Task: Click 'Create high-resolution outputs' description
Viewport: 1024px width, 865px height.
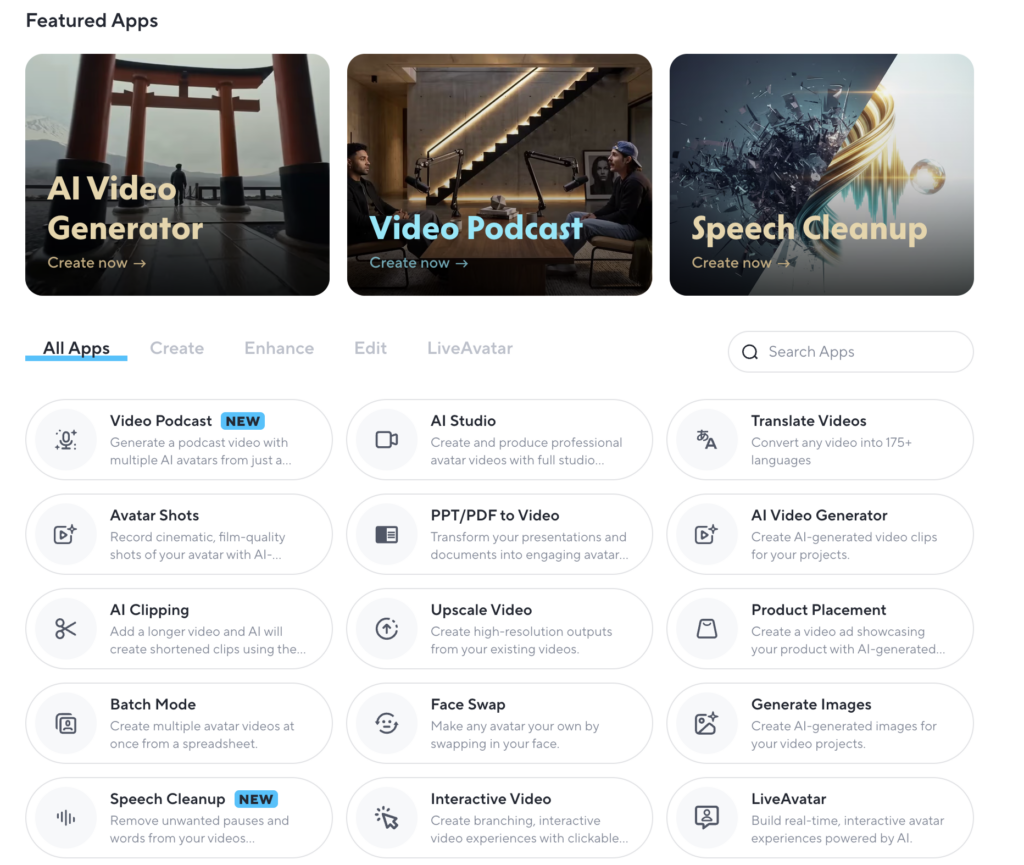Action: tap(521, 640)
